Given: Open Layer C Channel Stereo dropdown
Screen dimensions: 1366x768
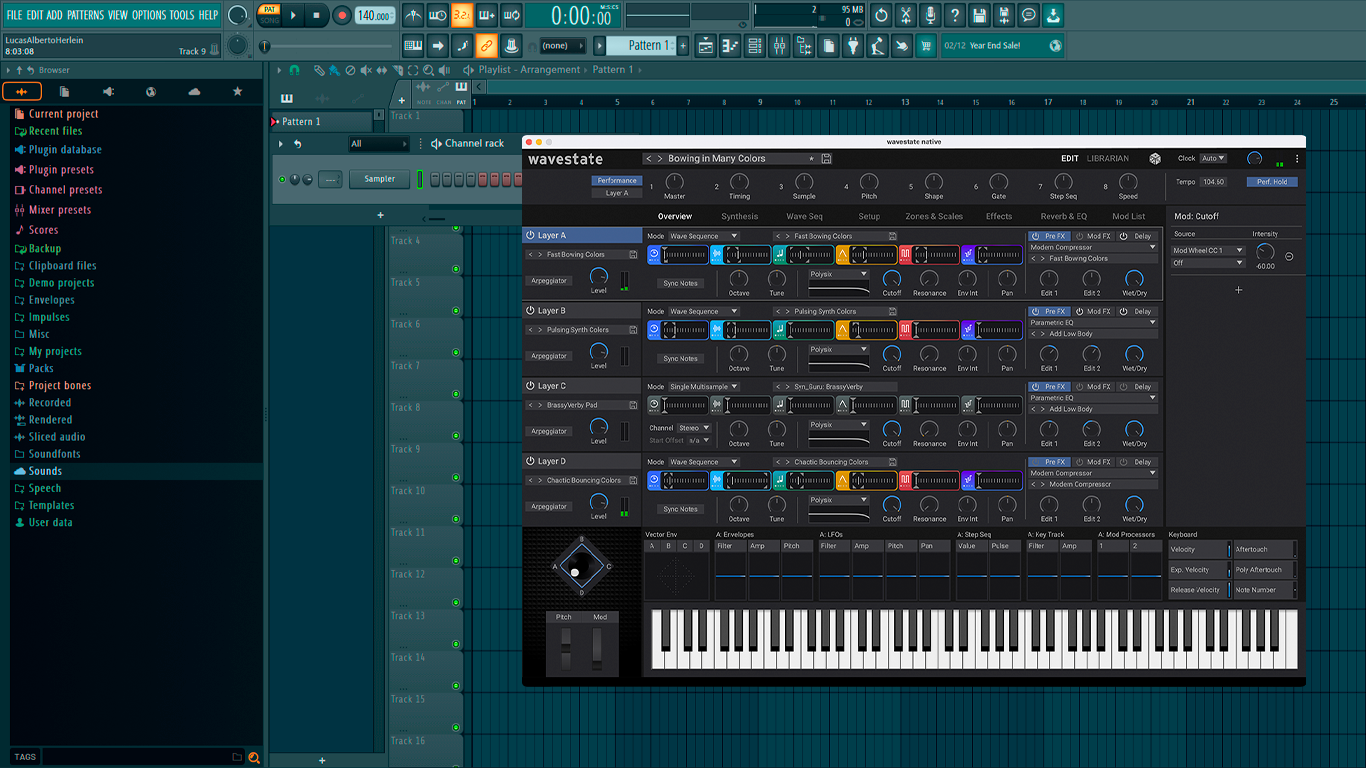Looking at the screenshot, I should click(x=694, y=428).
